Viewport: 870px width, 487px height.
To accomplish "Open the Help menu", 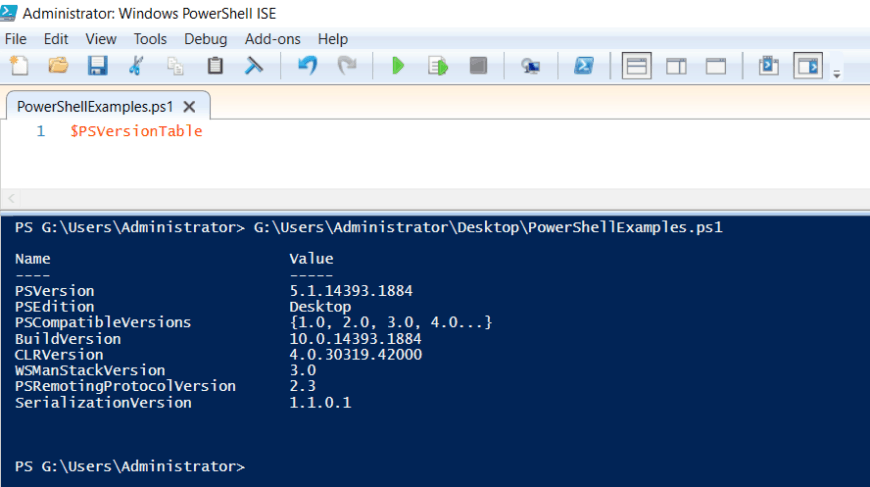I will (x=333, y=39).
